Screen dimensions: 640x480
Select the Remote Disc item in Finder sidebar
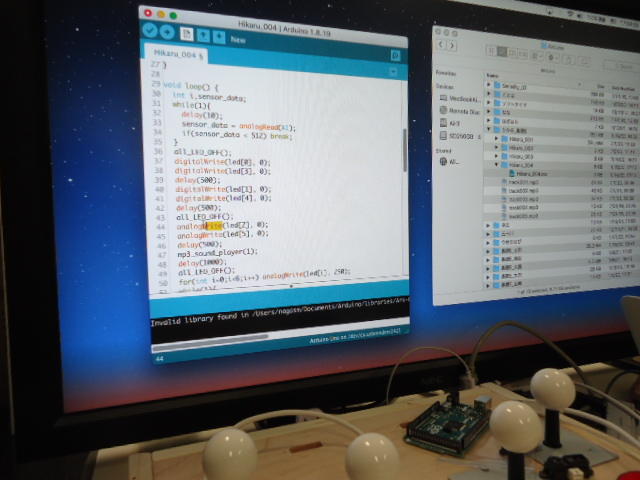pos(460,111)
